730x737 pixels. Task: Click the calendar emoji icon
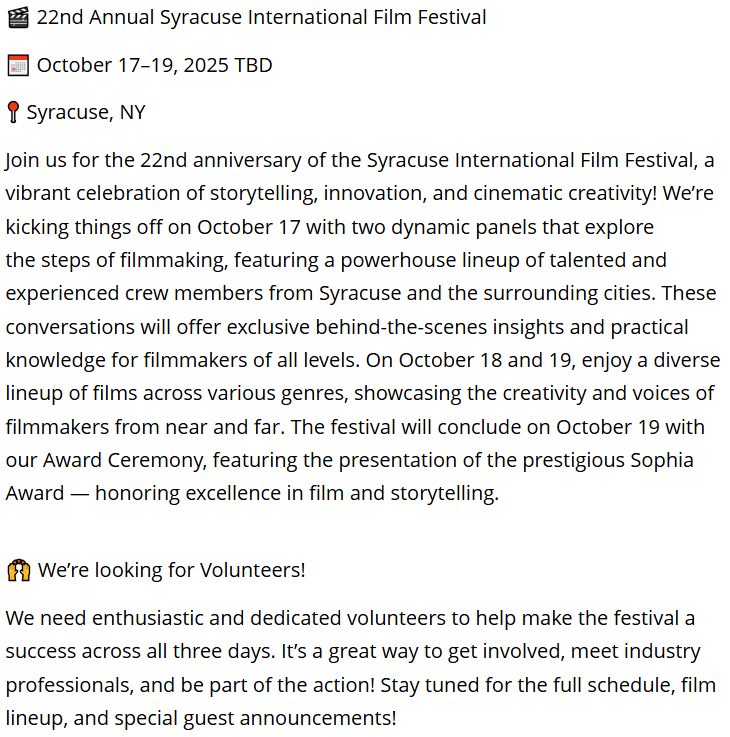point(18,65)
